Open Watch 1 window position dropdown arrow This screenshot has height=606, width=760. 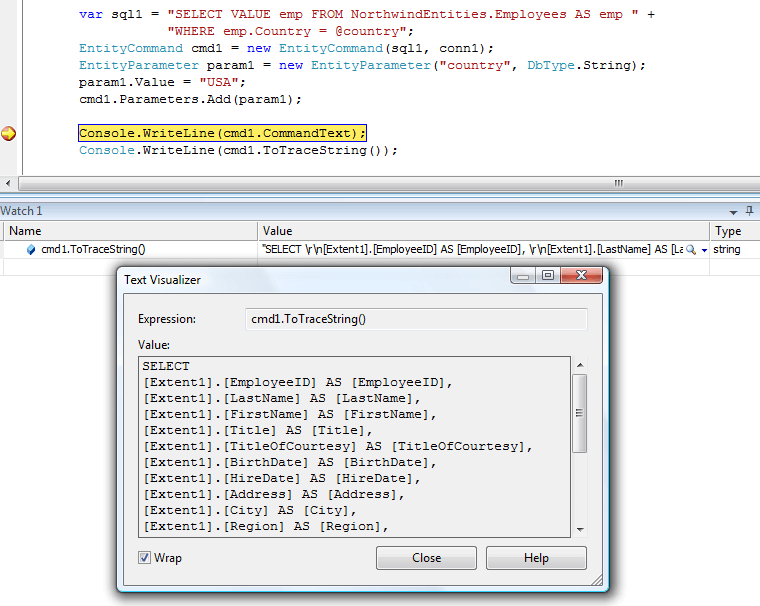[x=733, y=212]
